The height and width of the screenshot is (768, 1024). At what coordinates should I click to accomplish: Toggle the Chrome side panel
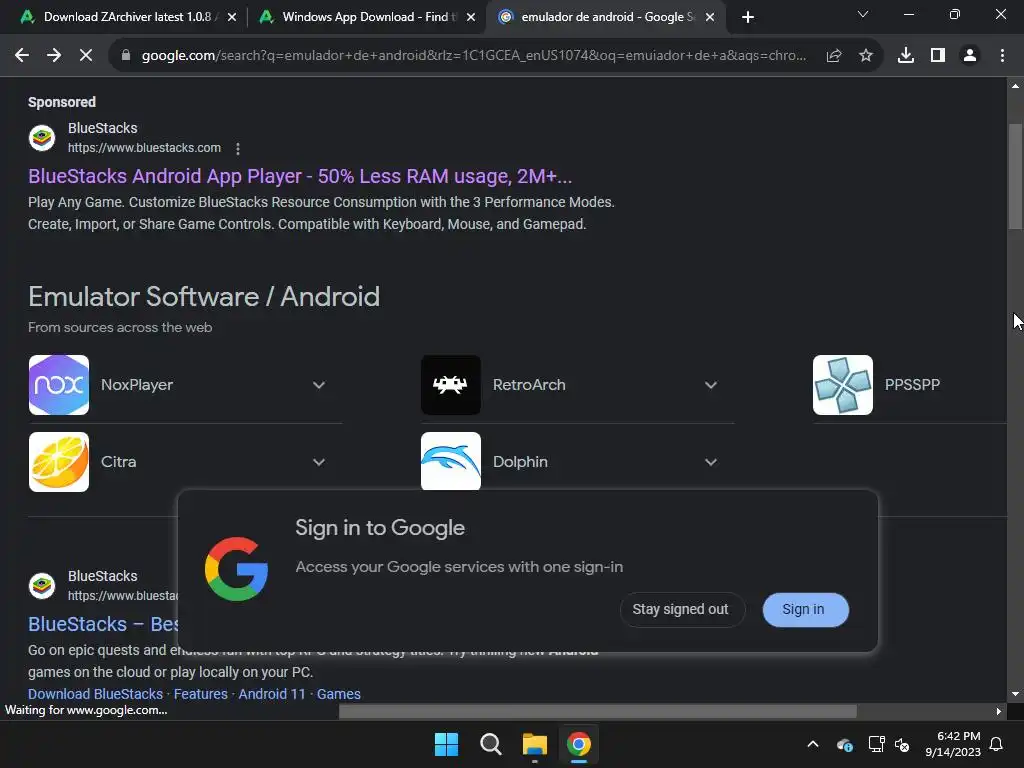(x=938, y=56)
